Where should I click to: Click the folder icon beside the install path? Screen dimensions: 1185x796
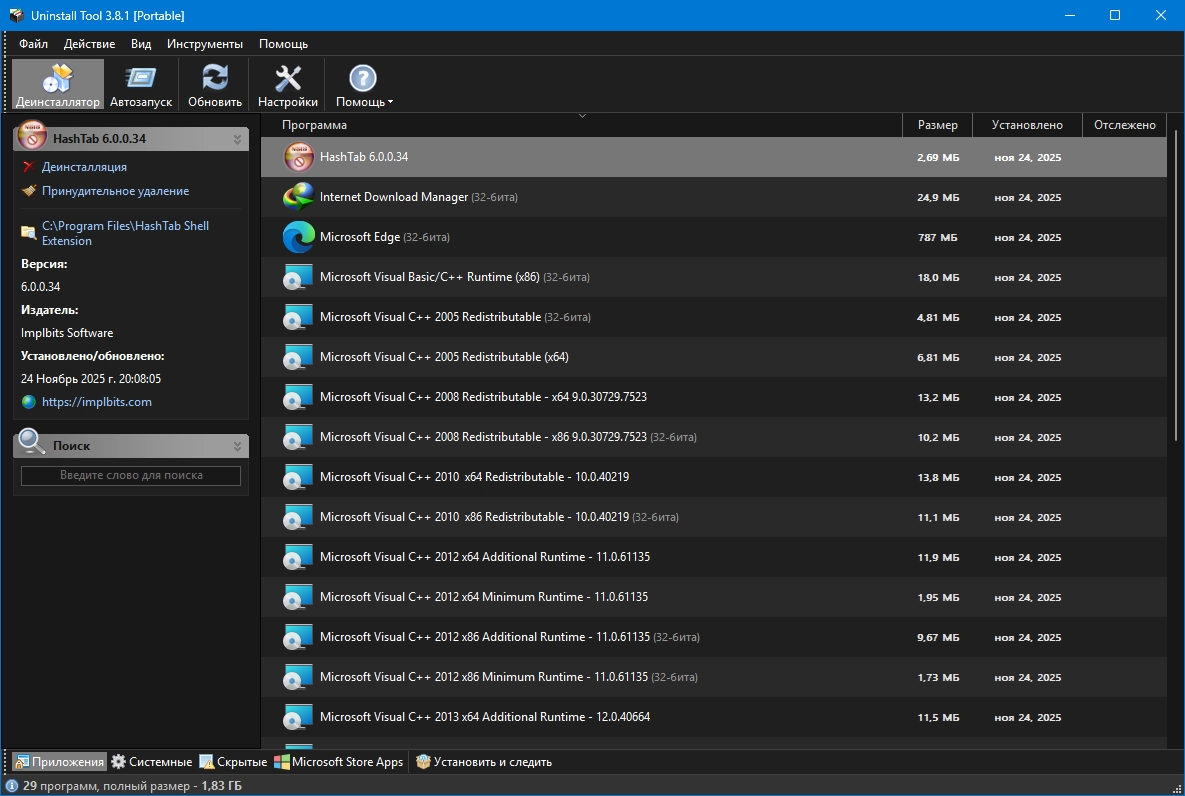coord(28,233)
